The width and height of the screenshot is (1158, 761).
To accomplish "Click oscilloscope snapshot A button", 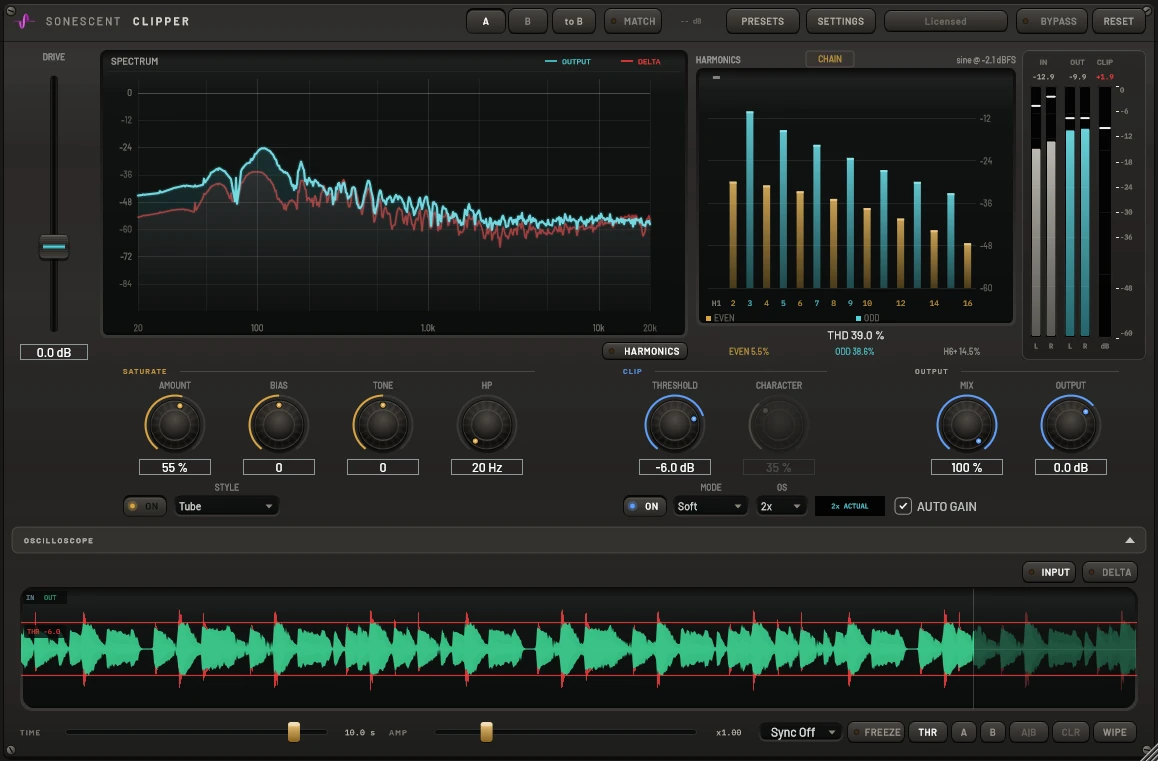I will tap(964, 732).
